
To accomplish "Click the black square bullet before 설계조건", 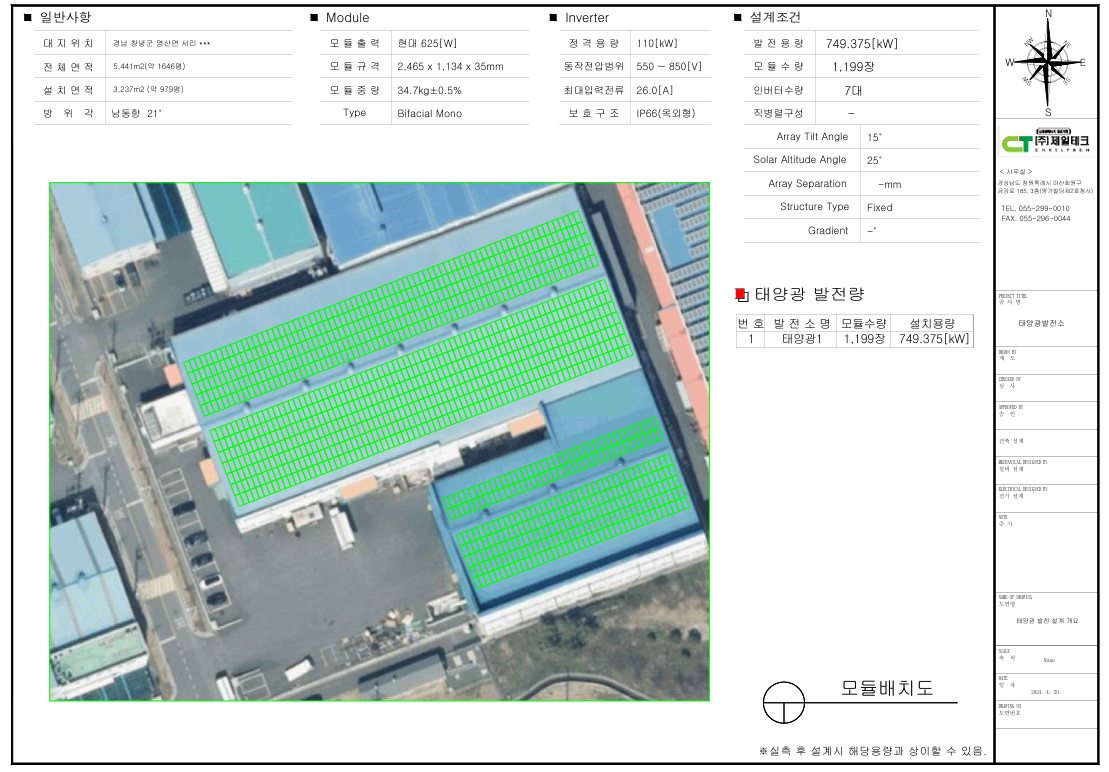I will tap(737, 18).
